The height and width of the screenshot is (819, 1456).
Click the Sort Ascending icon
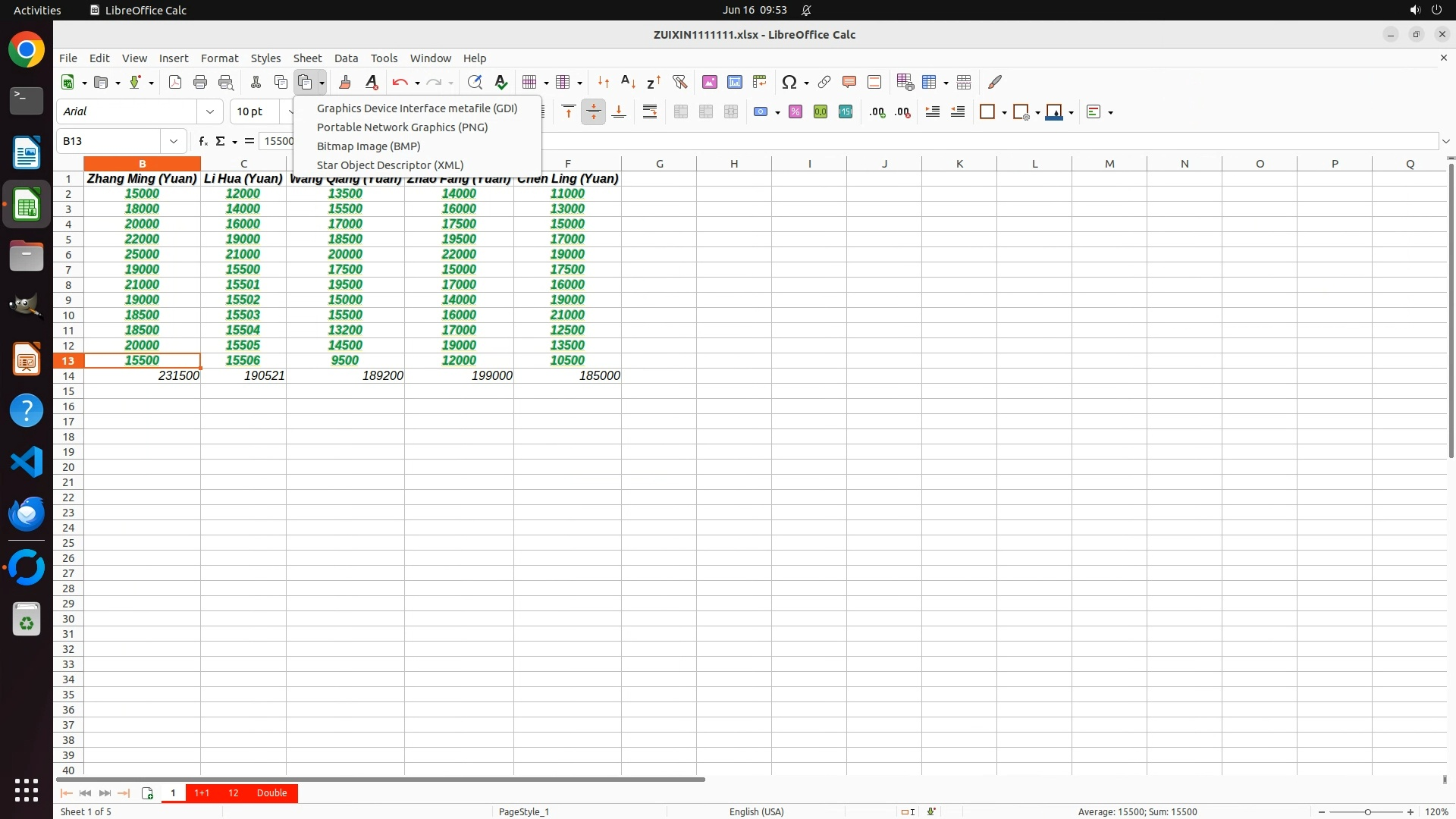(628, 82)
